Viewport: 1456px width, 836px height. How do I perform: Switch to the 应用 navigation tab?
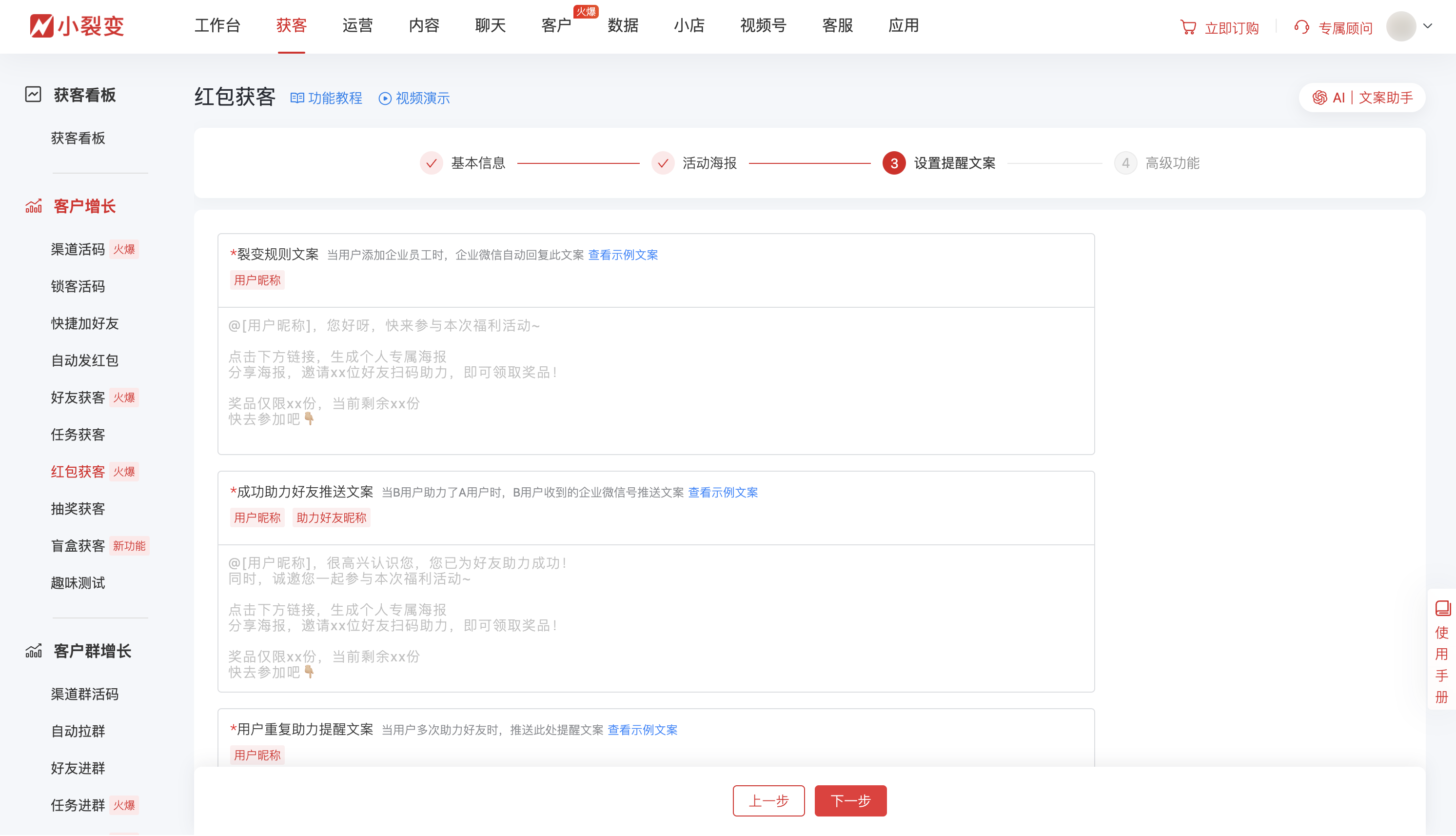[x=904, y=25]
